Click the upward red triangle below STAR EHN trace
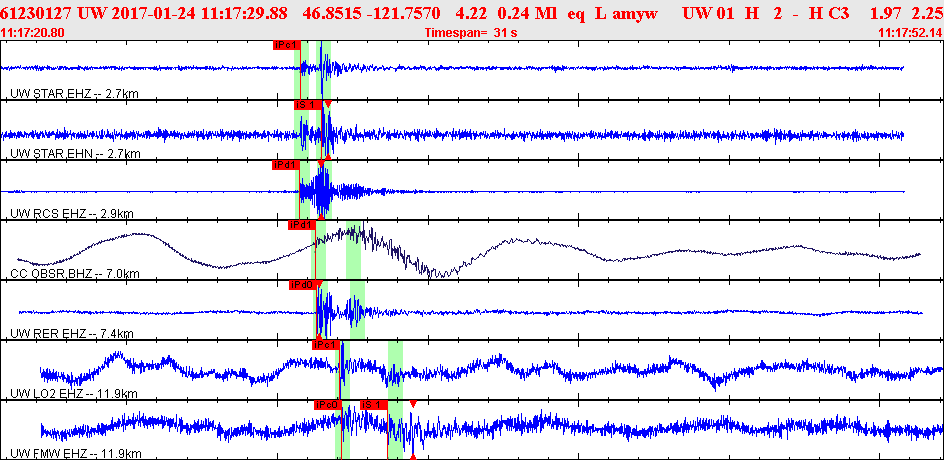The image size is (944, 460). point(328,157)
